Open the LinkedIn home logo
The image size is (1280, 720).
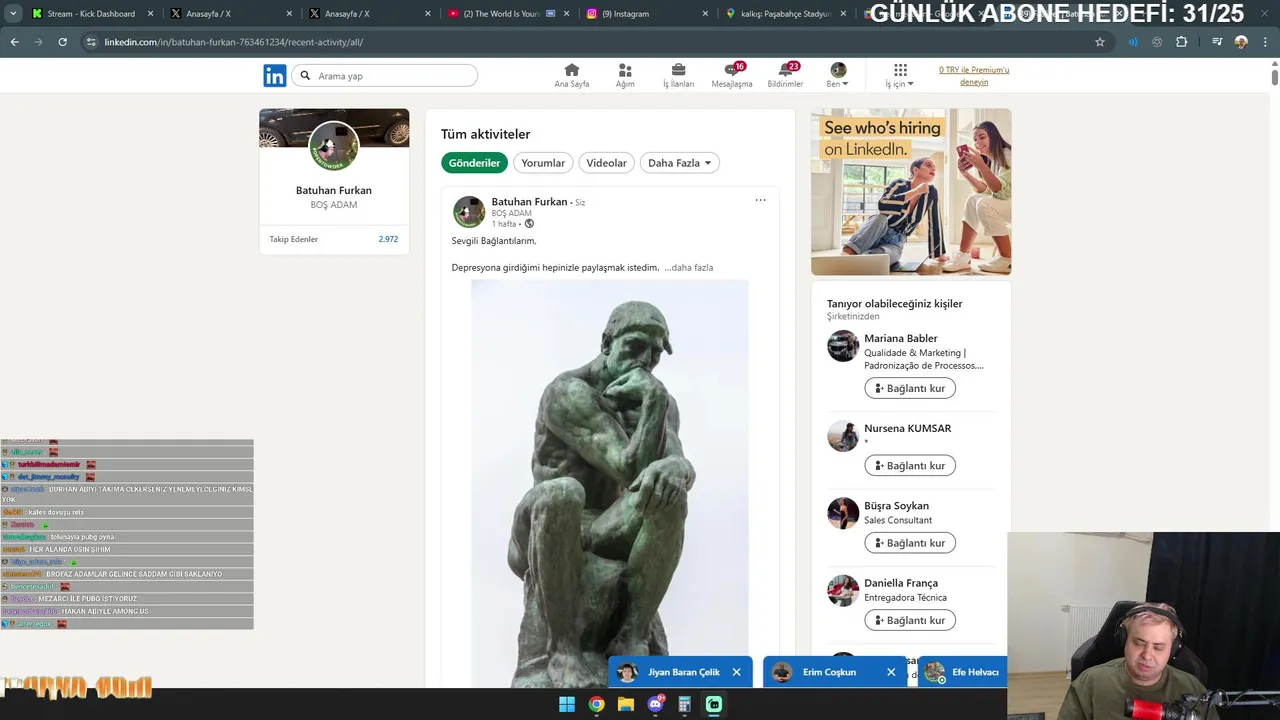click(274, 75)
